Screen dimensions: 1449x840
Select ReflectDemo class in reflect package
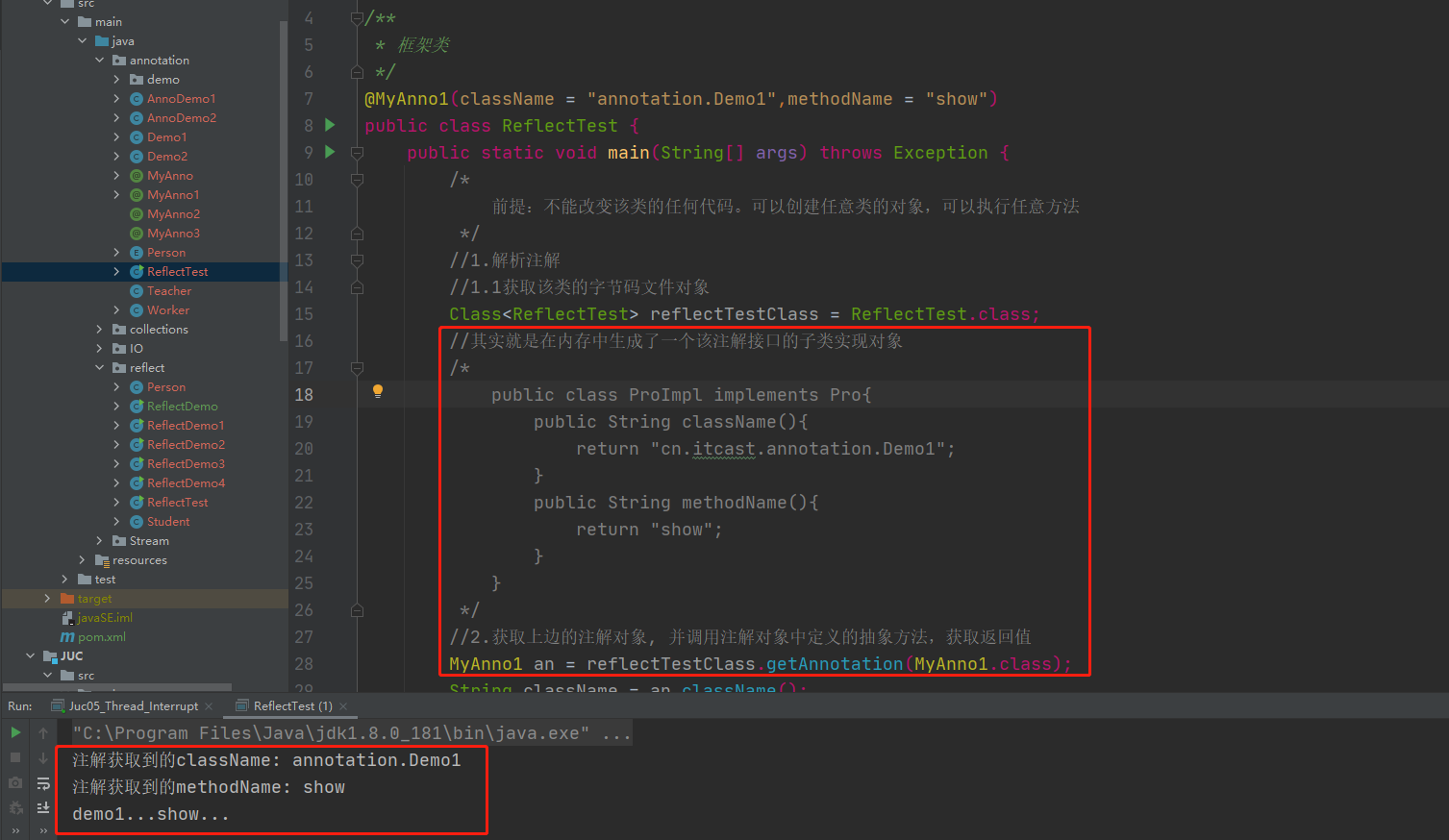point(182,406)
